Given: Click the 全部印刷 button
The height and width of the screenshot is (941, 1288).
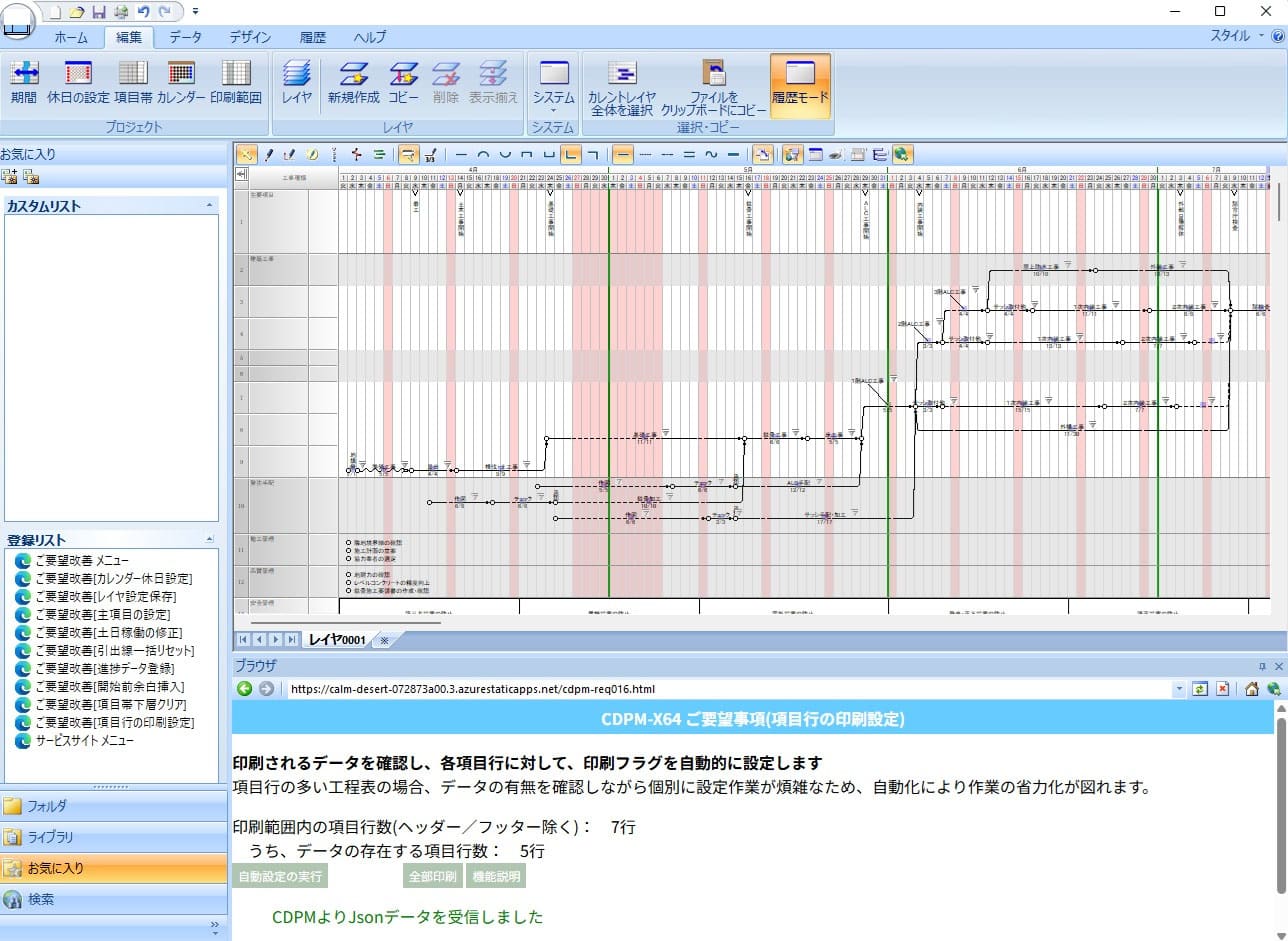Looking at the screenshot, I should click(x=432, y=877).
